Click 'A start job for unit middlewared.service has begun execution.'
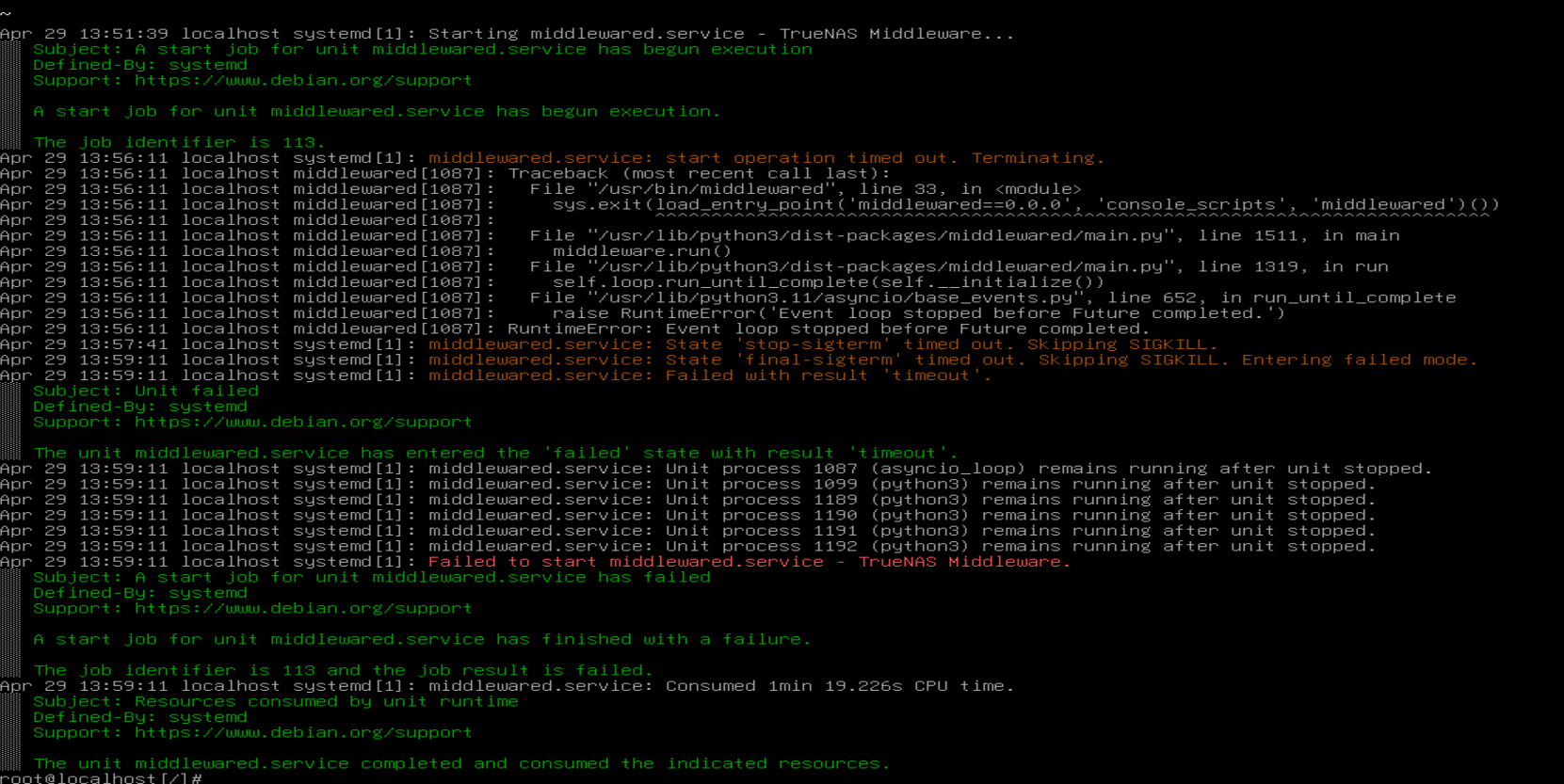 click(377, 111)
